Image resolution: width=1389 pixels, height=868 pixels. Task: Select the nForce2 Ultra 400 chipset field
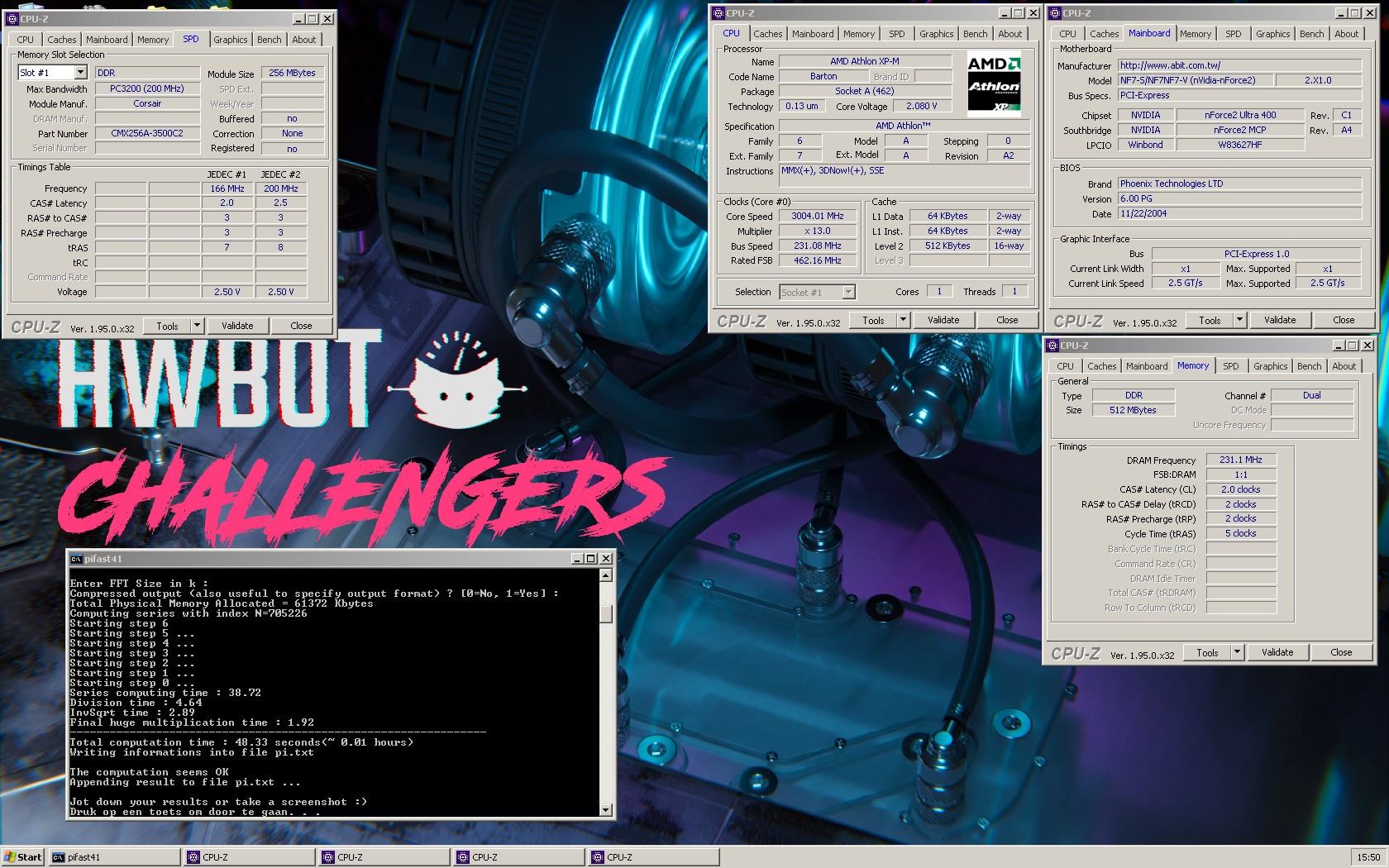pyautogui.click(x=1239, y=115)
